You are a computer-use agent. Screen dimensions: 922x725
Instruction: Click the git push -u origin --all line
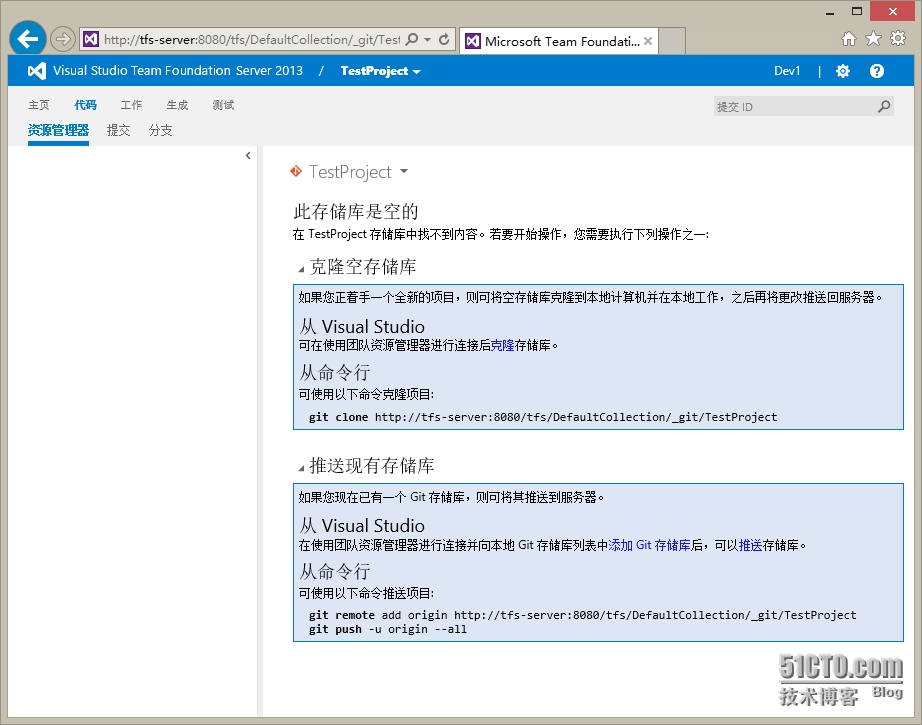click(x=388, y=629)
